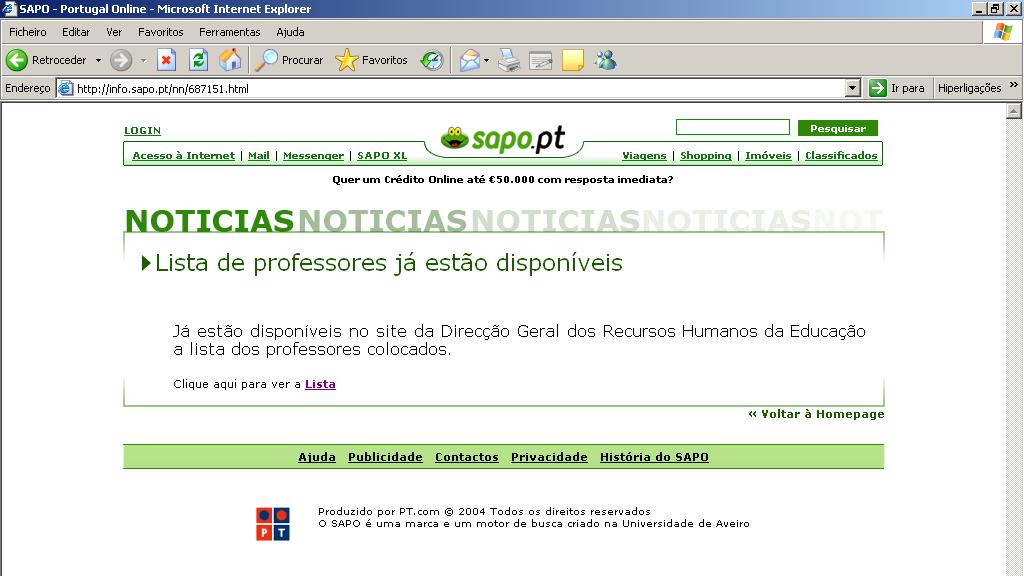This screenshot has width=1024, height=576.
Task: Open the Messenger link
Action: [313, 155]
